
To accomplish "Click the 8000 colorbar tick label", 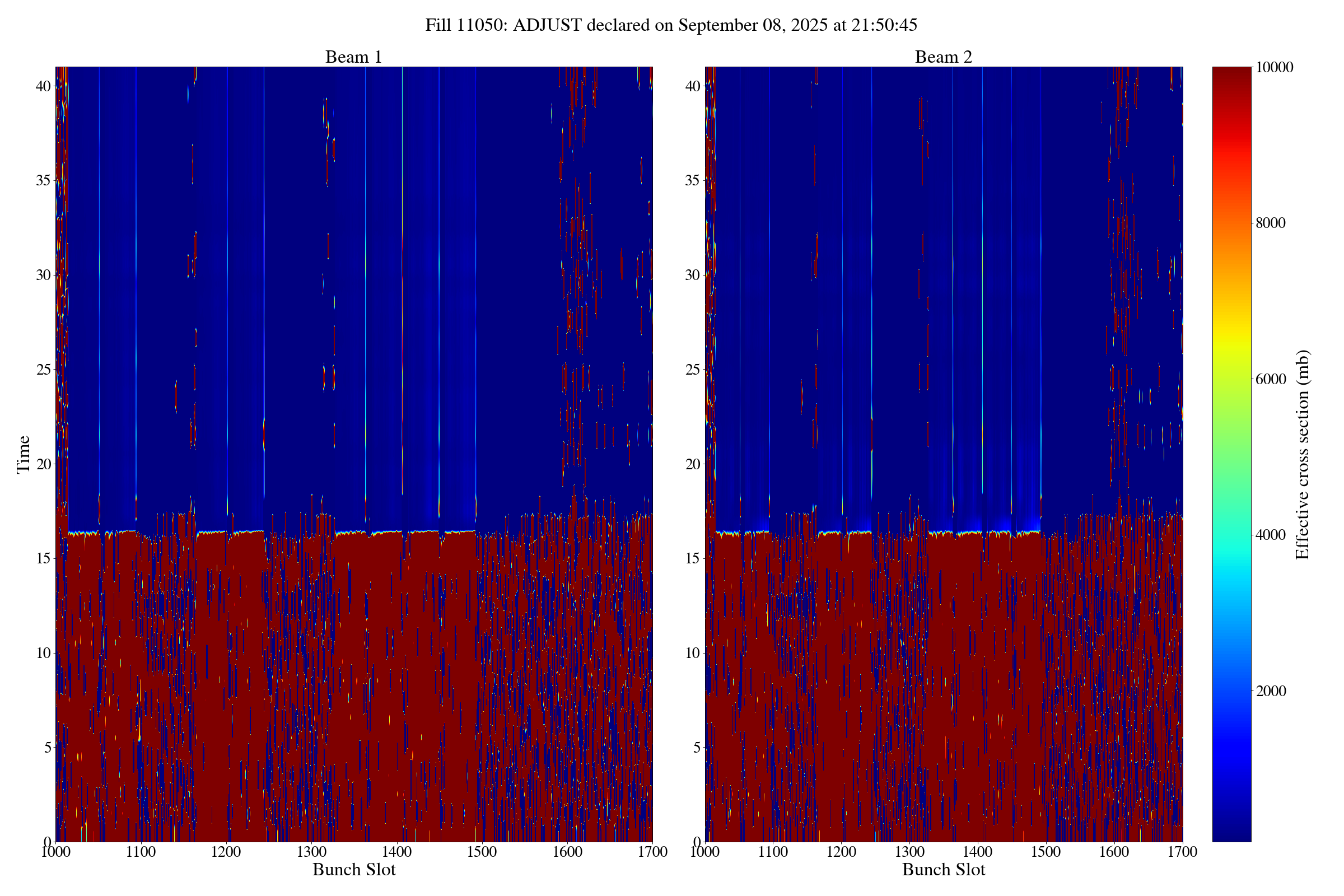I will pos(1270,223).
